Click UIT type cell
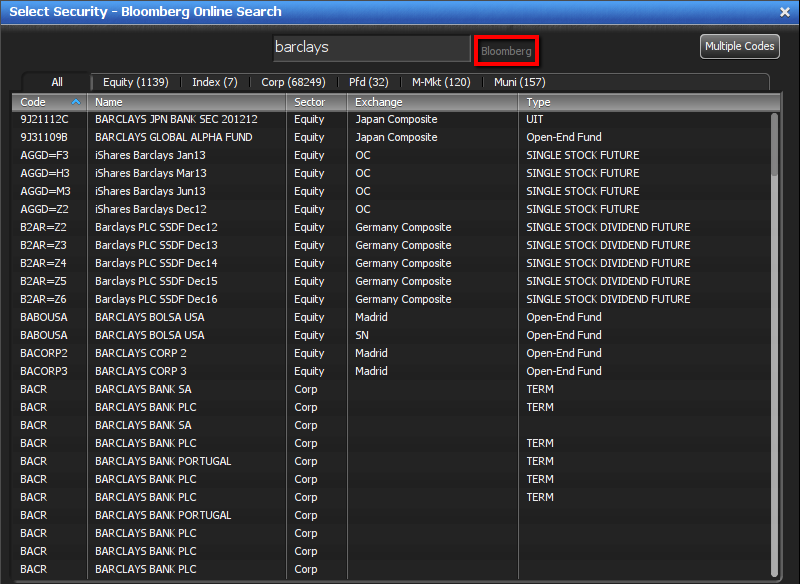The width and height of the screenshot is (800, 584). [535, 119]
